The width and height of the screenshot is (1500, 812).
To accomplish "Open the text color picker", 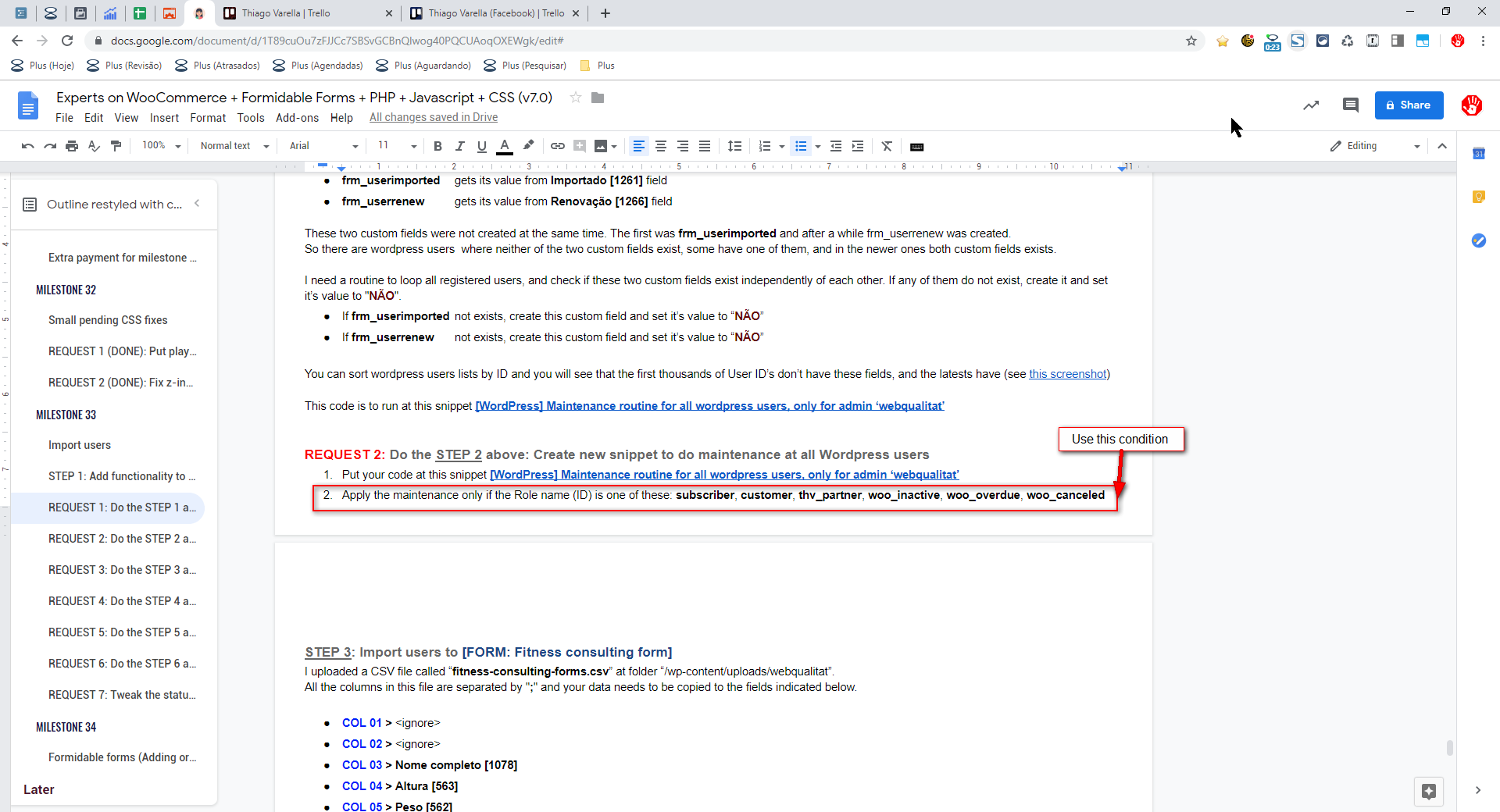I will 505,146.
